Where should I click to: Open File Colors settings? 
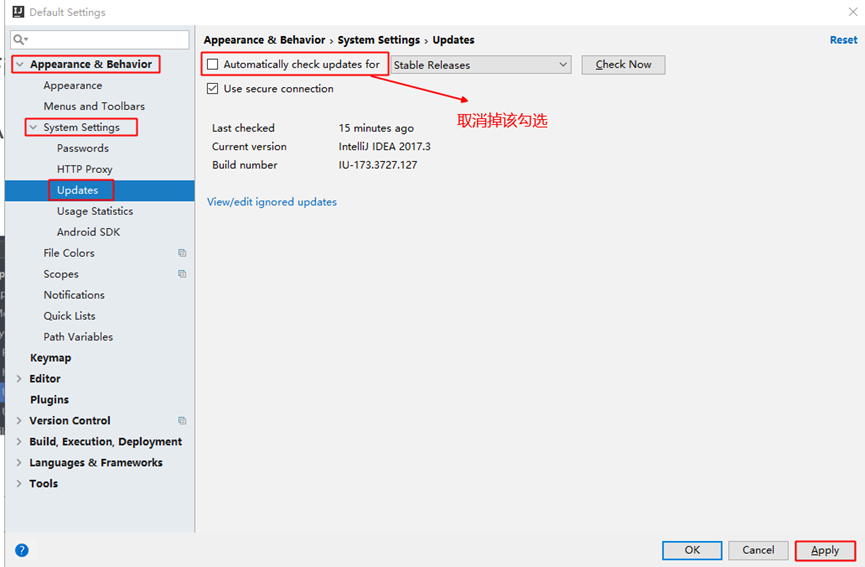pyautogui.click(x=69, y=253)
